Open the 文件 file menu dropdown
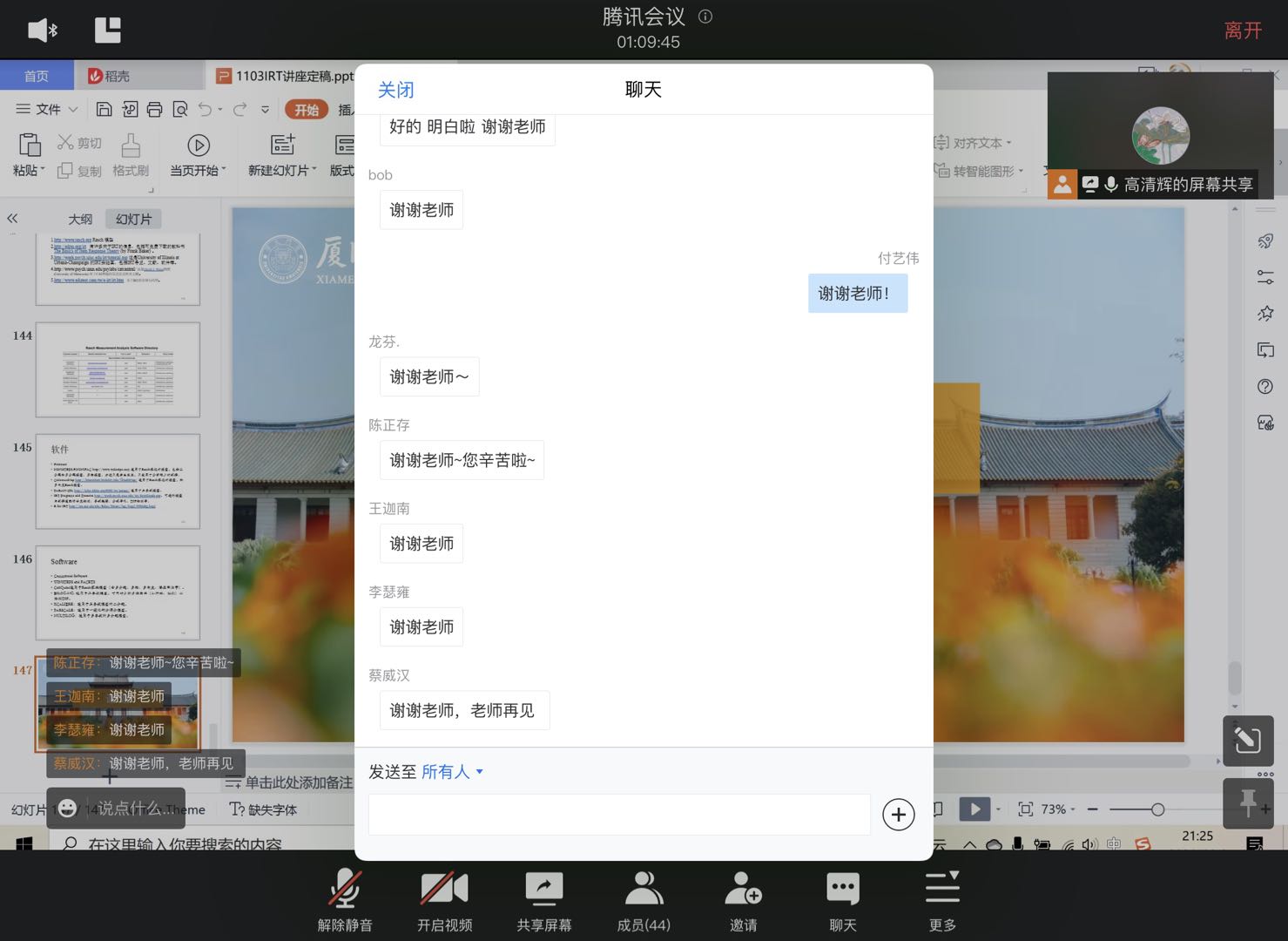1288x941 pixels. coord(48,109)
